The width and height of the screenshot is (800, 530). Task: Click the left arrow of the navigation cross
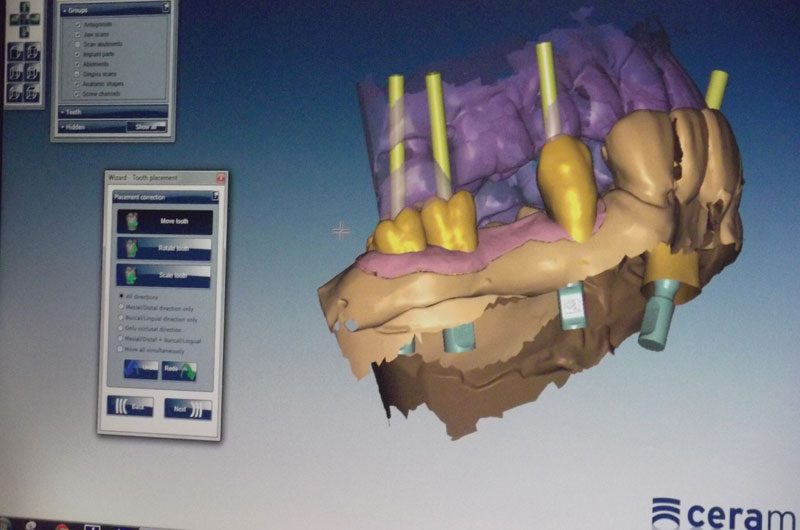(14, 20)
